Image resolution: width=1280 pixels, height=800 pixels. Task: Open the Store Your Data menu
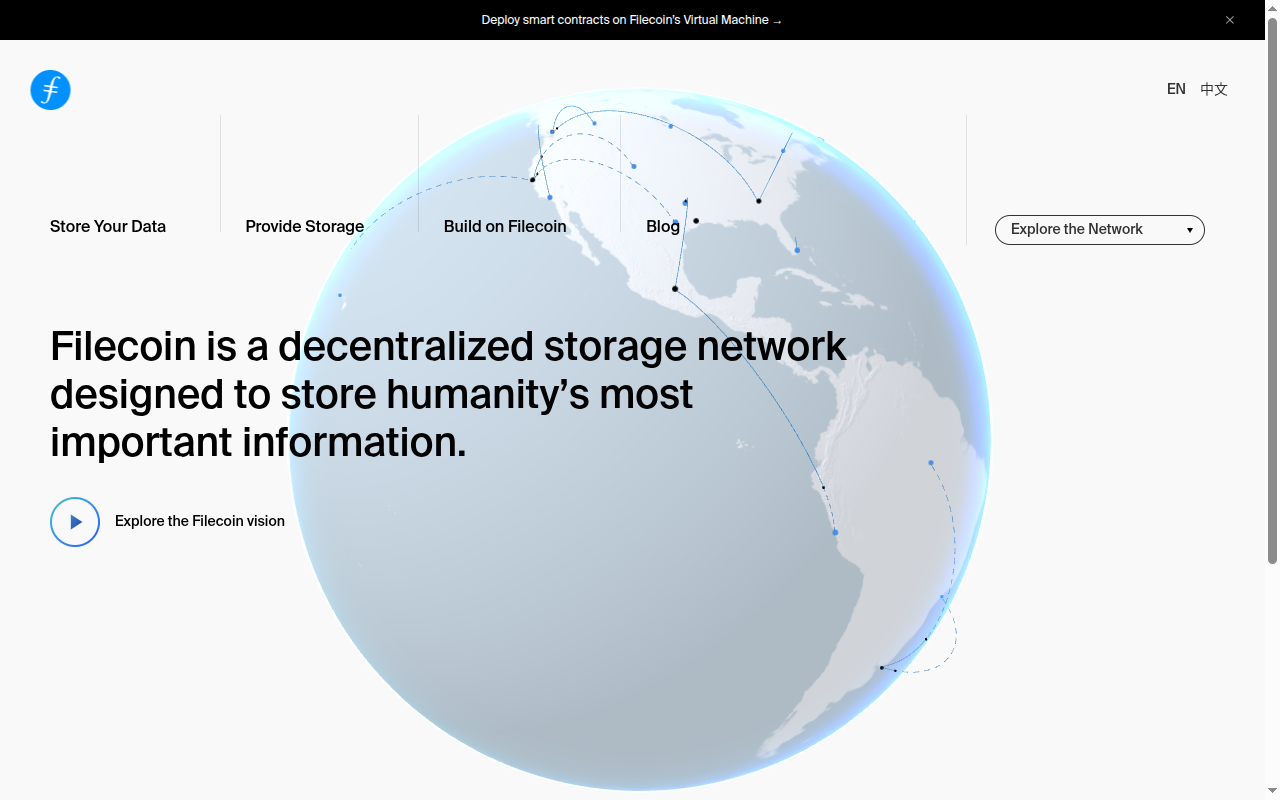(108, 227)
